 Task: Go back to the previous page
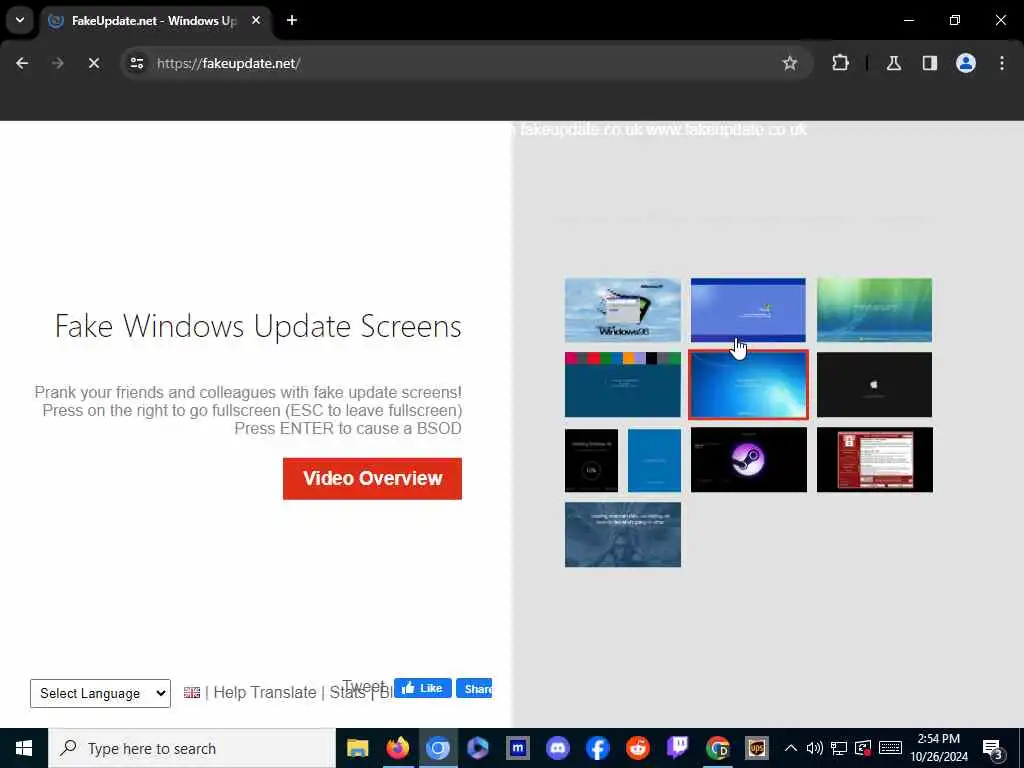click(22, 63)
